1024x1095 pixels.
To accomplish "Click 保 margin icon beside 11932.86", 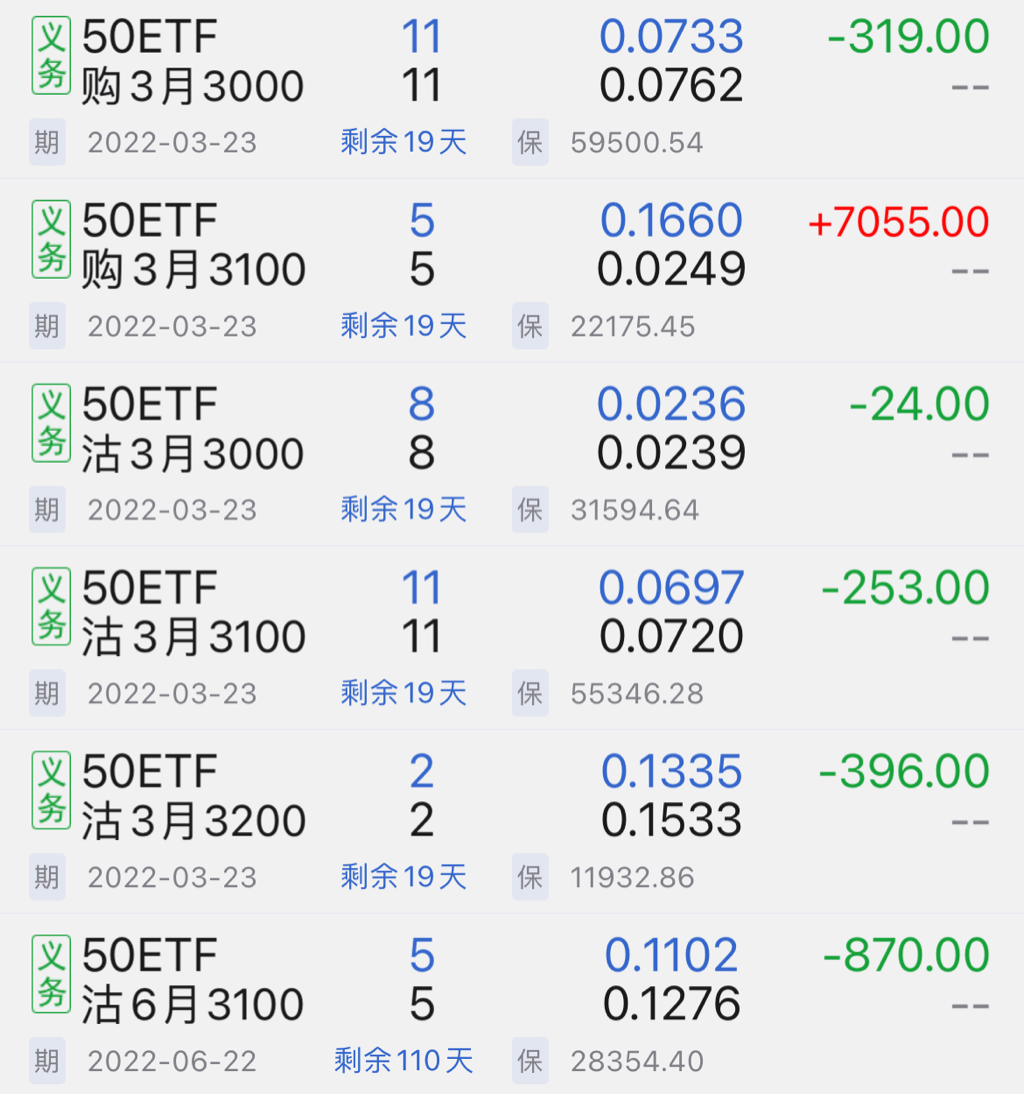I will click(x=530, y=877).
